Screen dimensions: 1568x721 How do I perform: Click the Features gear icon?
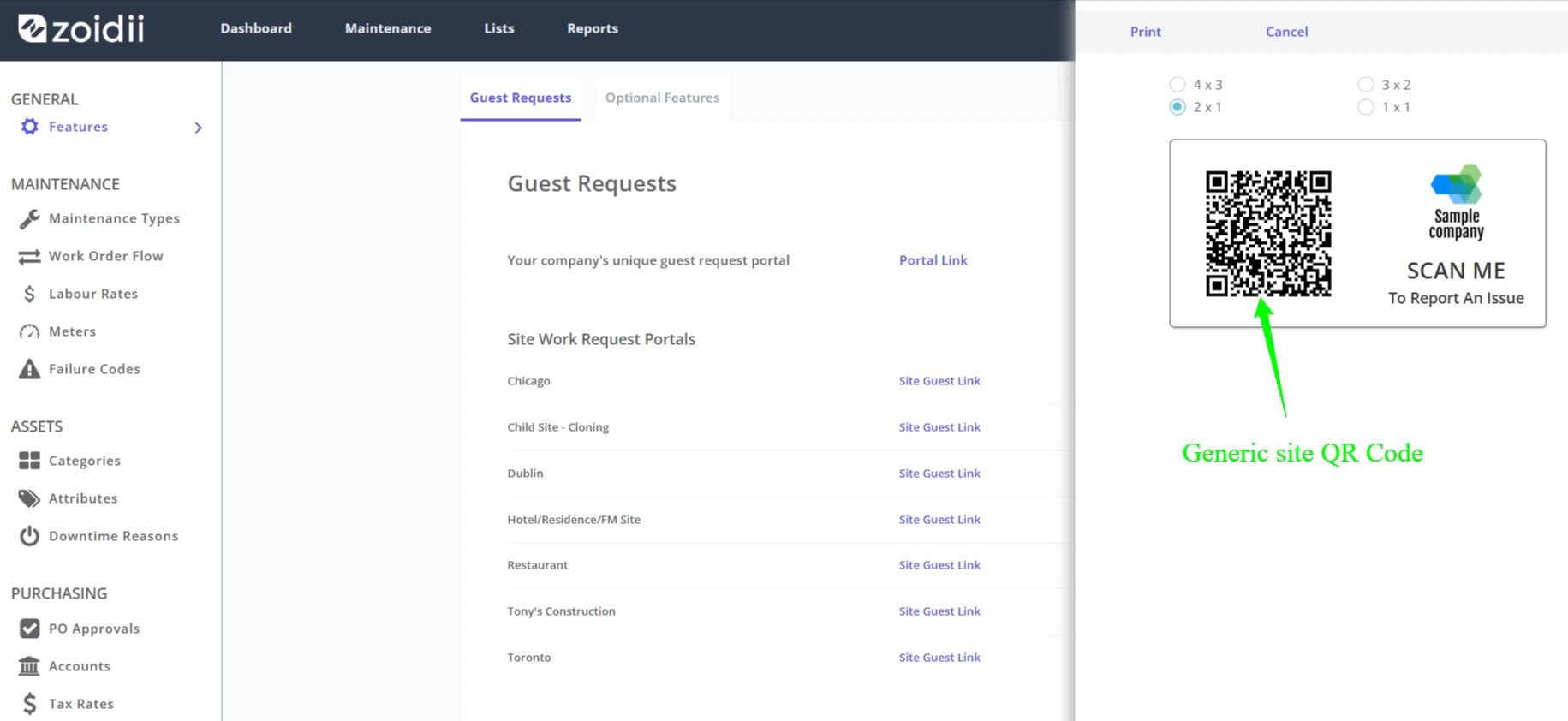click(x=30, y=127)
